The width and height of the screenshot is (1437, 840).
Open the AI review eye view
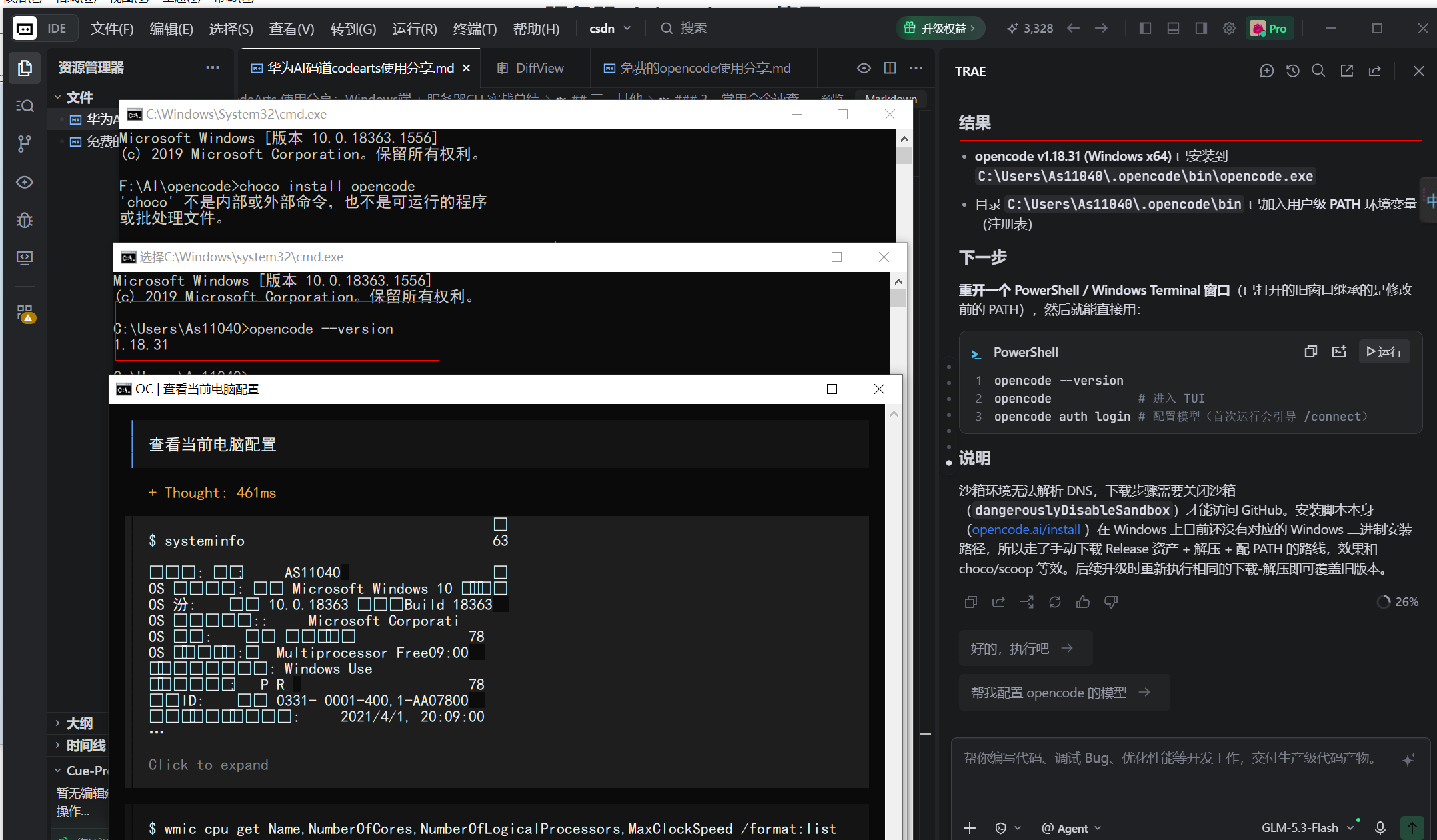(25, 182)
